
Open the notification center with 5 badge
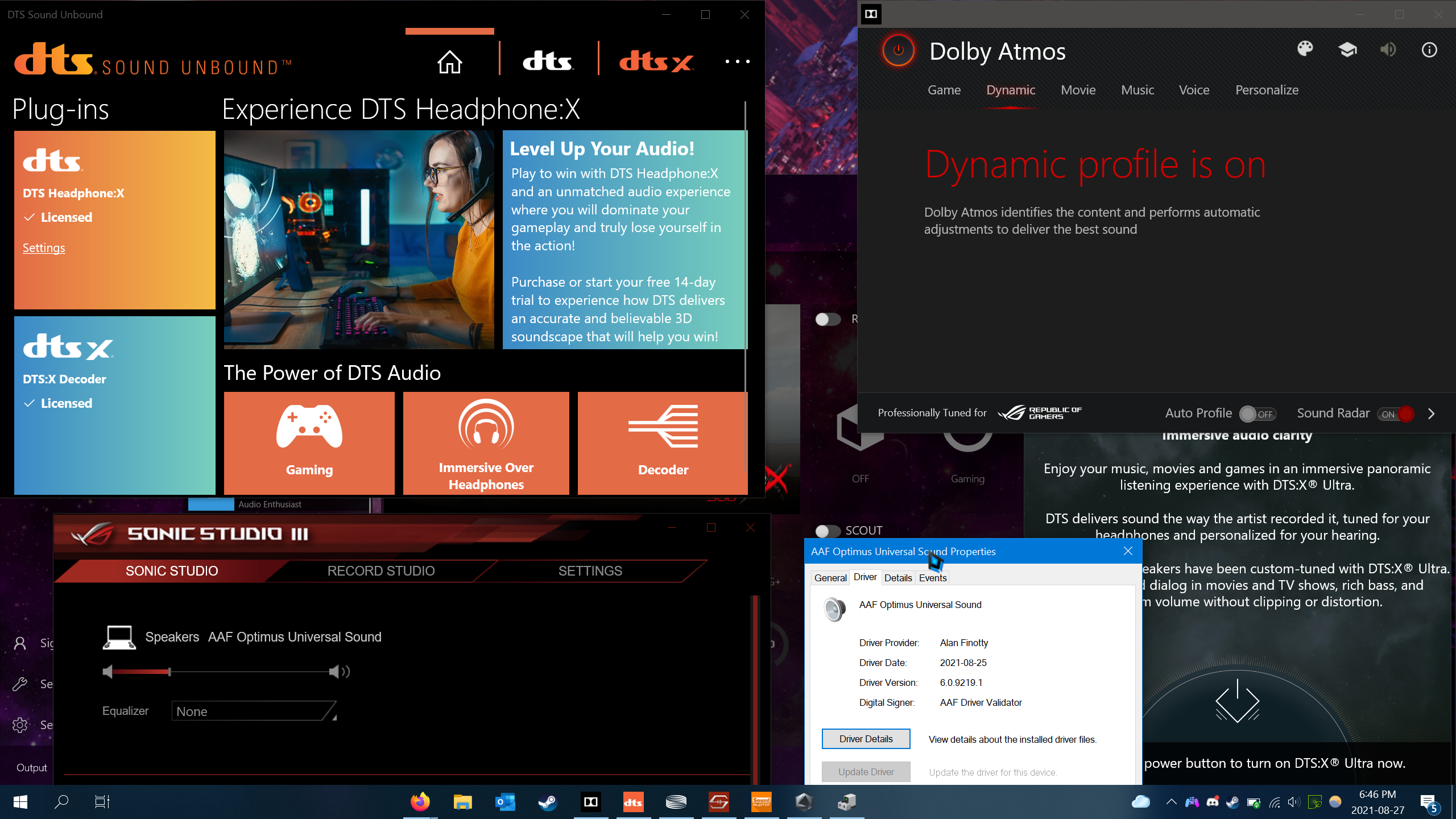(x=1429, y=803)
